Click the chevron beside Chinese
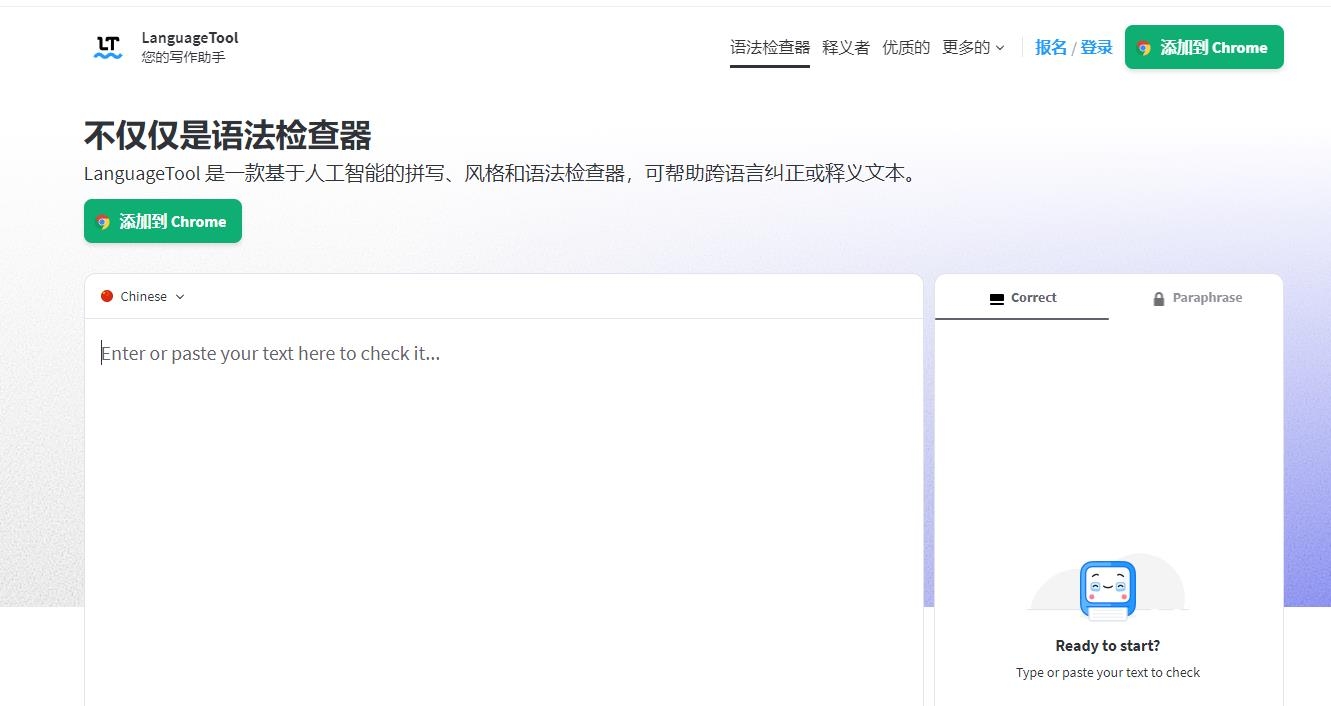 180,297
